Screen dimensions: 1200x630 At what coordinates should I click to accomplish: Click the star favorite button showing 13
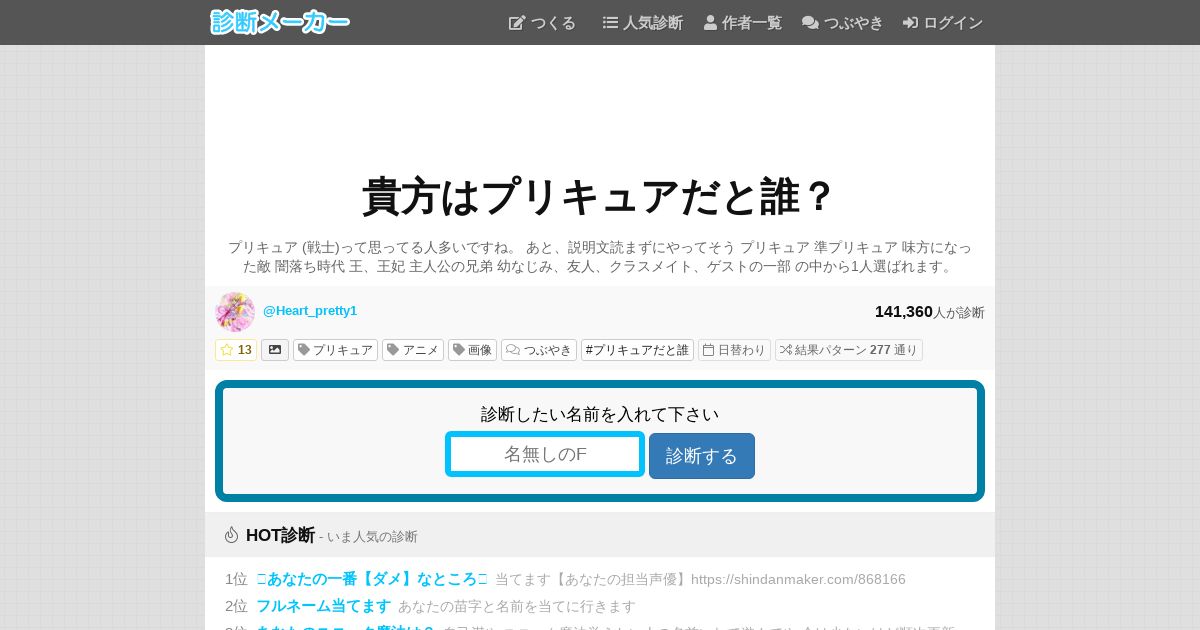tap(236, 350)
